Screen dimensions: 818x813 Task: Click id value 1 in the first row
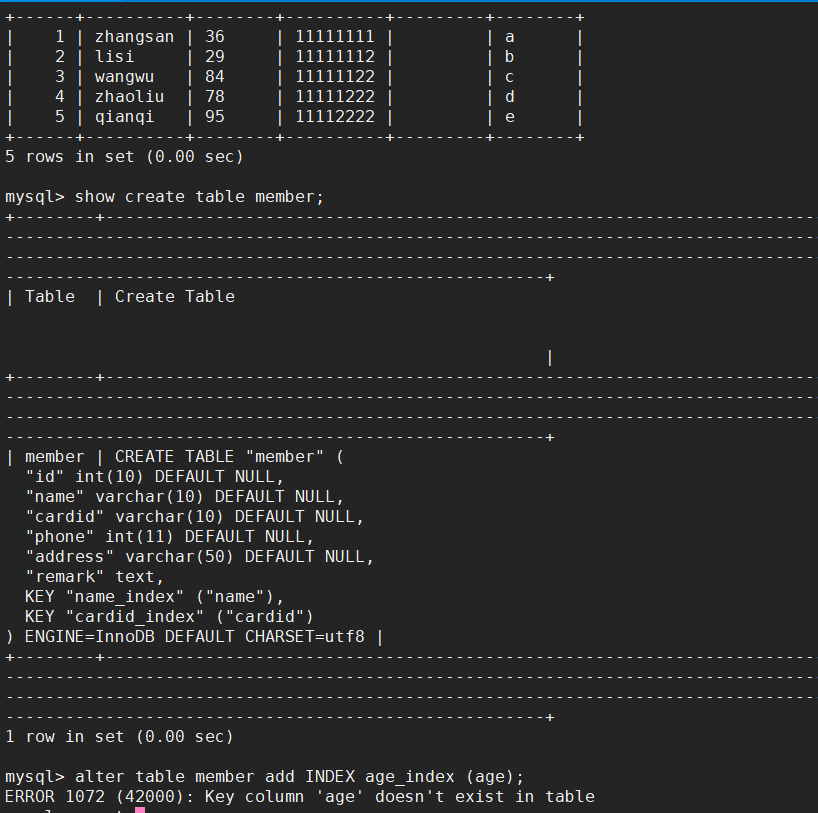click(60, 37)
